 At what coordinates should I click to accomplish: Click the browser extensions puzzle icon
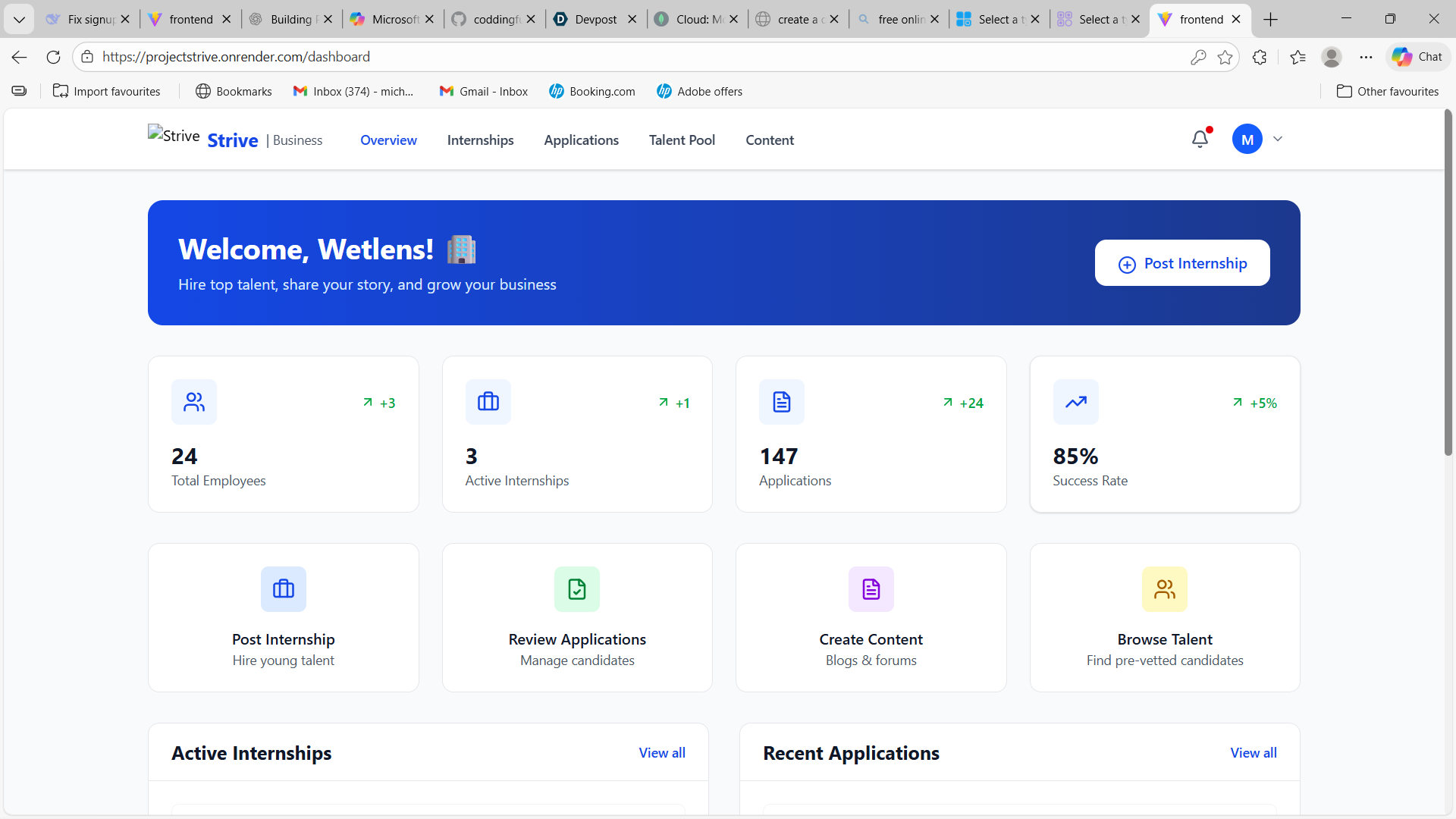coord(1260,57)
